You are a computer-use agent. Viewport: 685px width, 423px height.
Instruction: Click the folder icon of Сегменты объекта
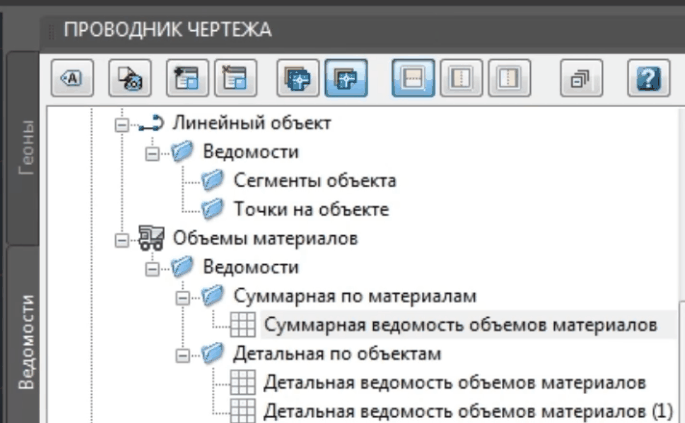pyautogui.click(x=213, y=180)
